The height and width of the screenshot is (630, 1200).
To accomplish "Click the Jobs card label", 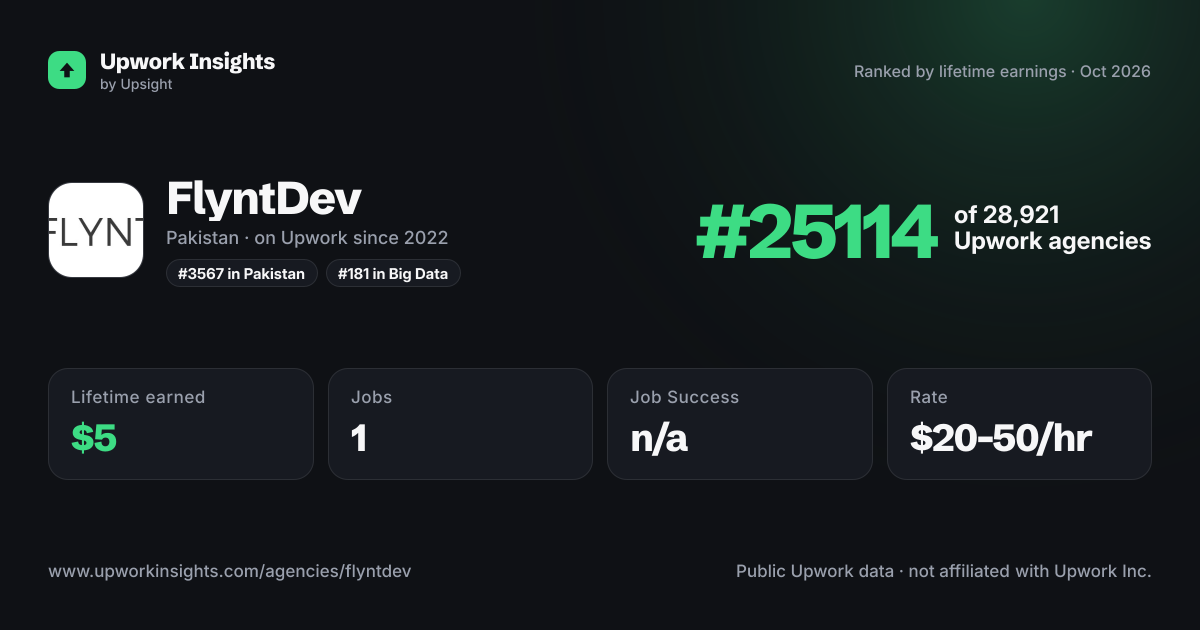I will pyautogui.click(x=371, y=397).
